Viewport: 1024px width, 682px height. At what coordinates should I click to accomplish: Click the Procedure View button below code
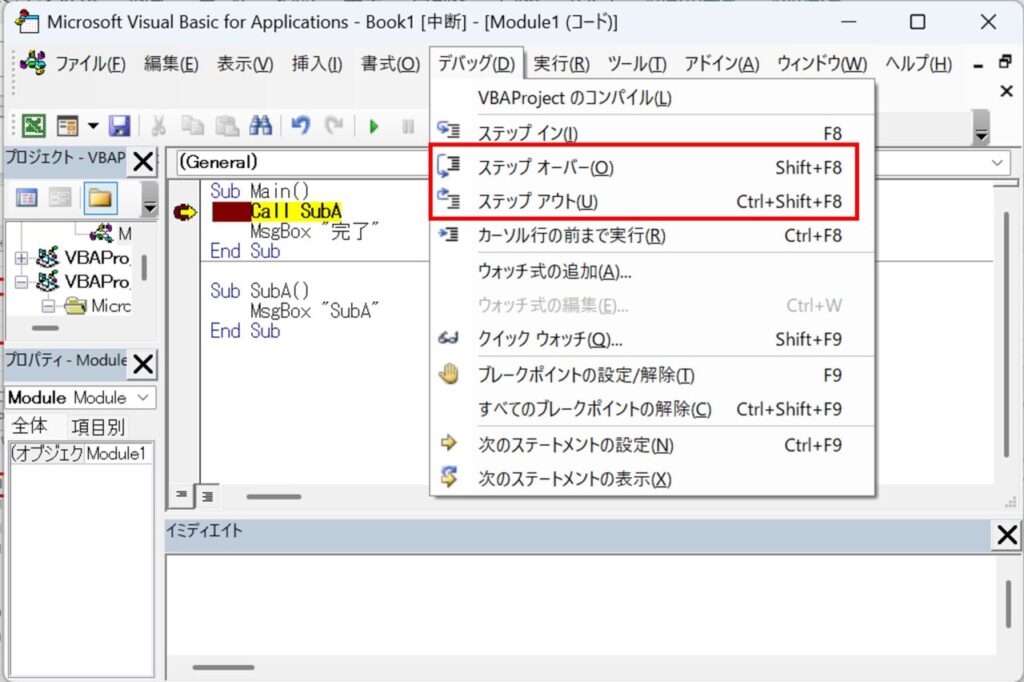pos(182,496)
